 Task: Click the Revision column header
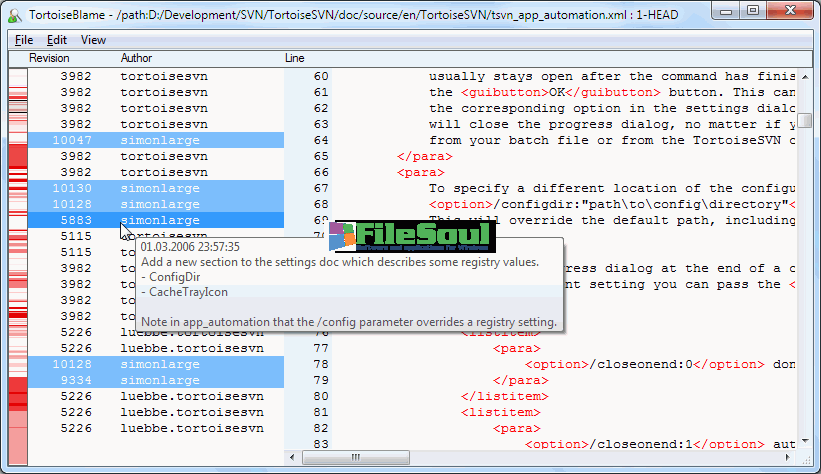click(x=50, y=59)
